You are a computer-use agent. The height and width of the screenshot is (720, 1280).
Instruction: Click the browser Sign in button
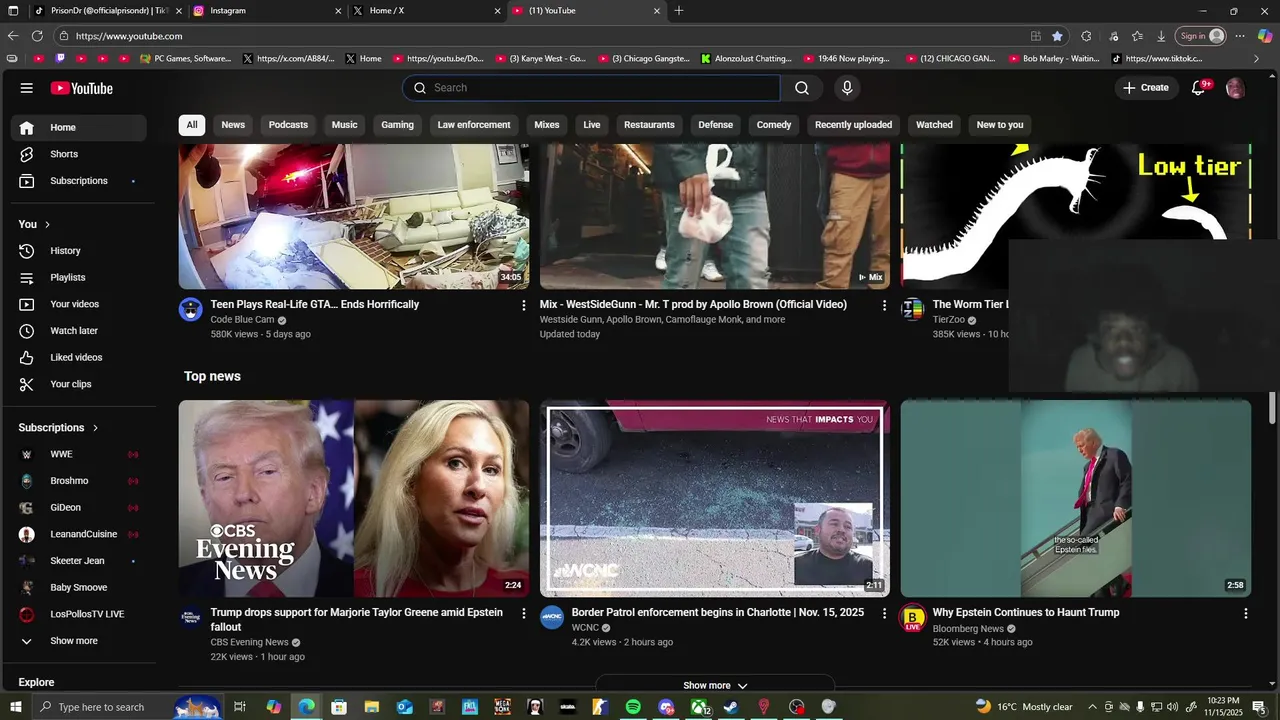click(x=1201, y=36)
